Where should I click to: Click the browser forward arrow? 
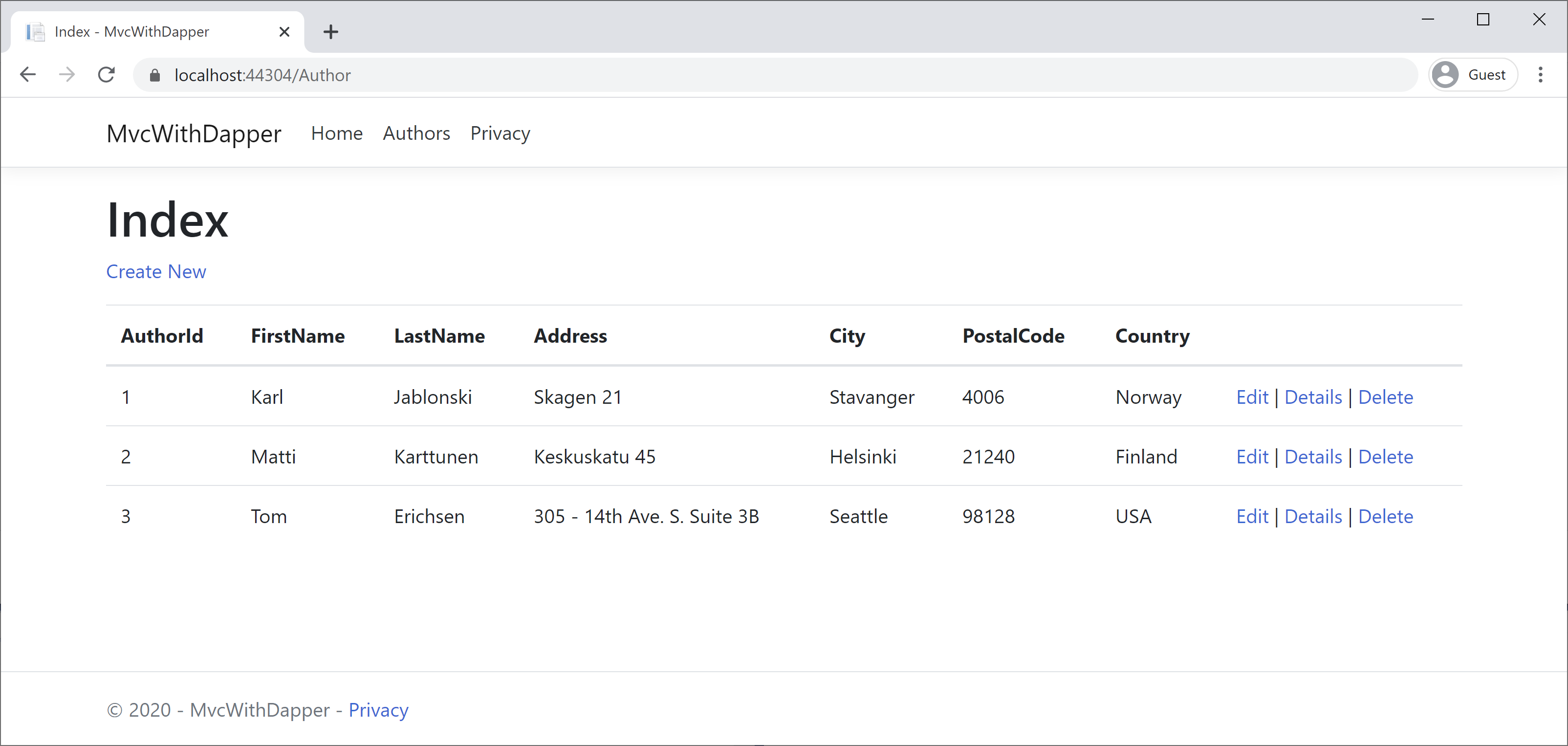click(x=67, y=75)
